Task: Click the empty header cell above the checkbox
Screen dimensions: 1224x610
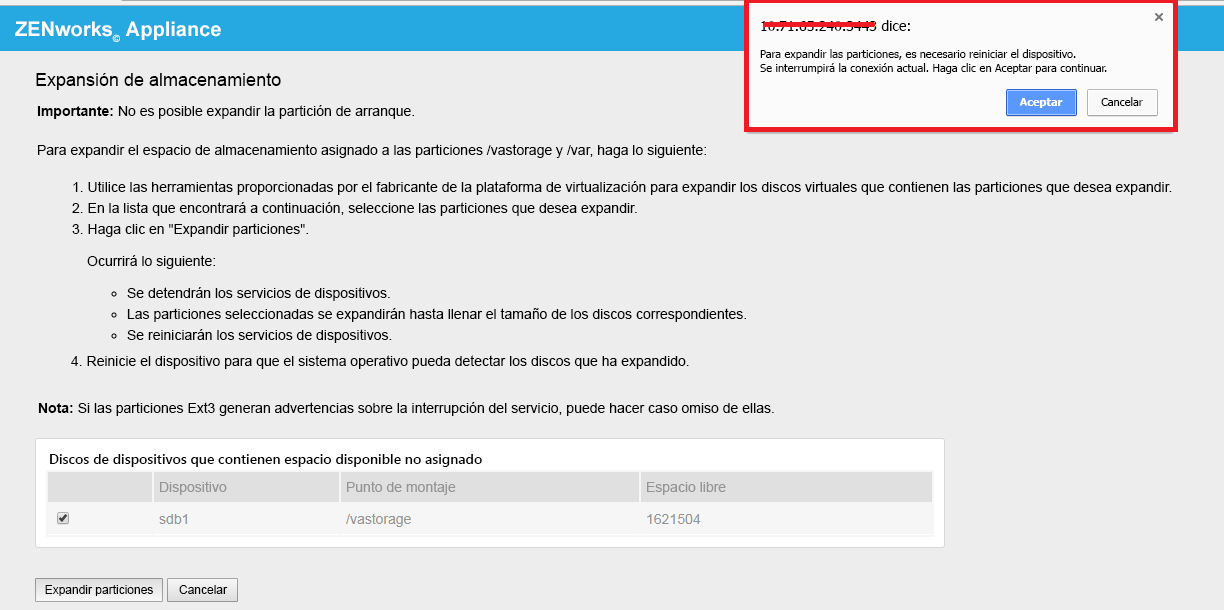Action: point(99,487)
